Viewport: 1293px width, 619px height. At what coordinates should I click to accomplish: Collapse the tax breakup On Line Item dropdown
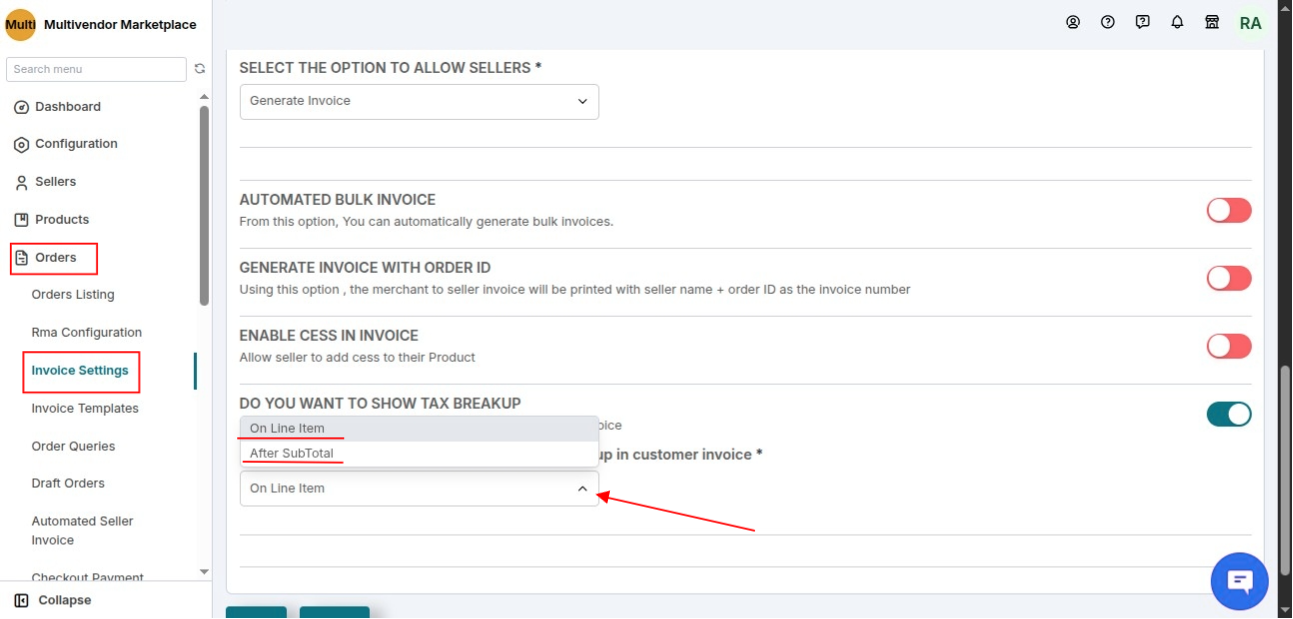[419, 489]
